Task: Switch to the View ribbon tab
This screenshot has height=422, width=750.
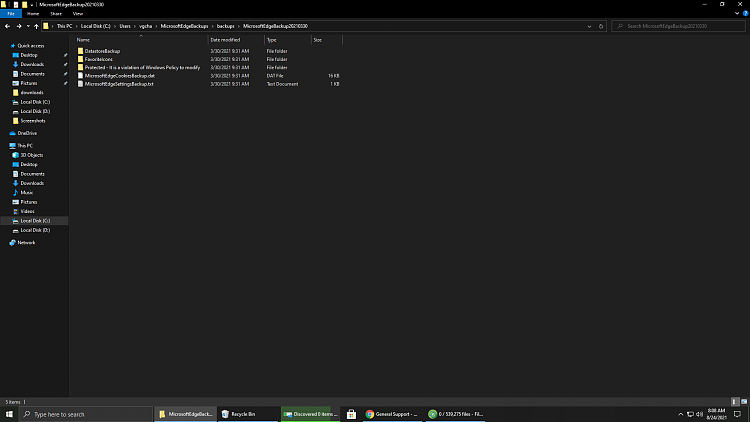Action: tap(77, 14)
